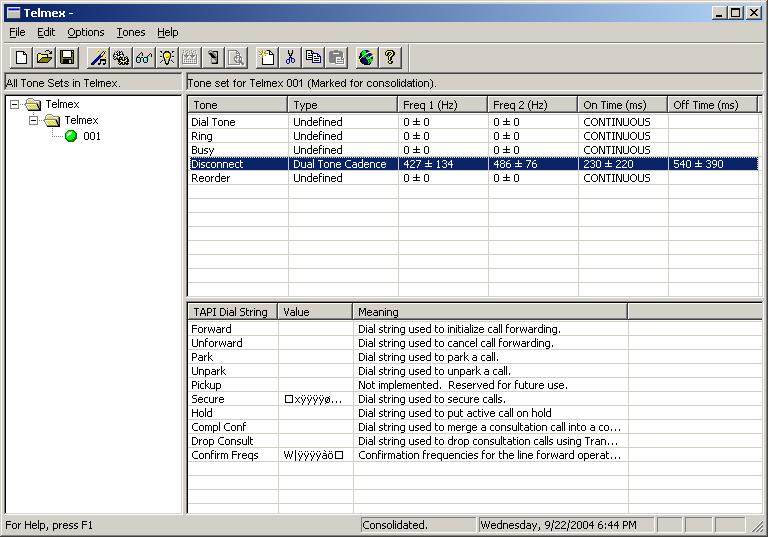Click the Meaning column header
768x537 pixels.
click(490, 312)
